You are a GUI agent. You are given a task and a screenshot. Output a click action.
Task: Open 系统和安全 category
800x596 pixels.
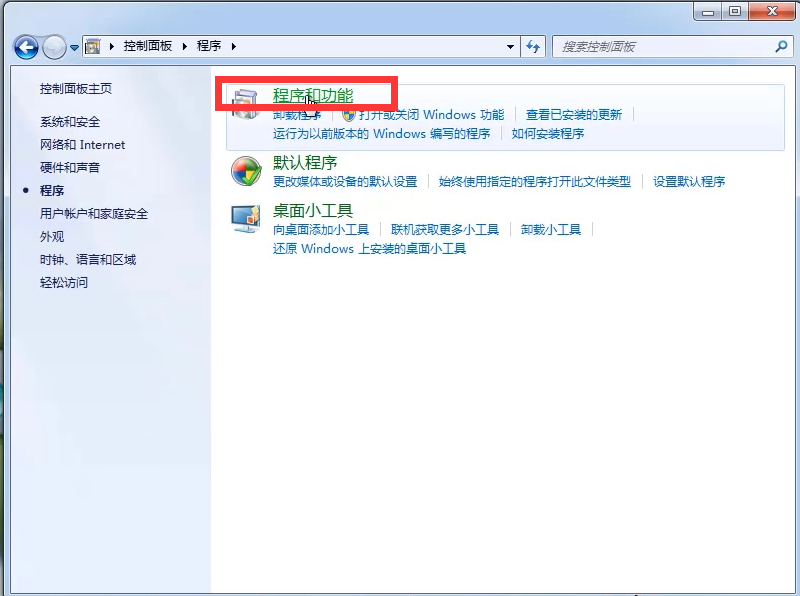70,122
